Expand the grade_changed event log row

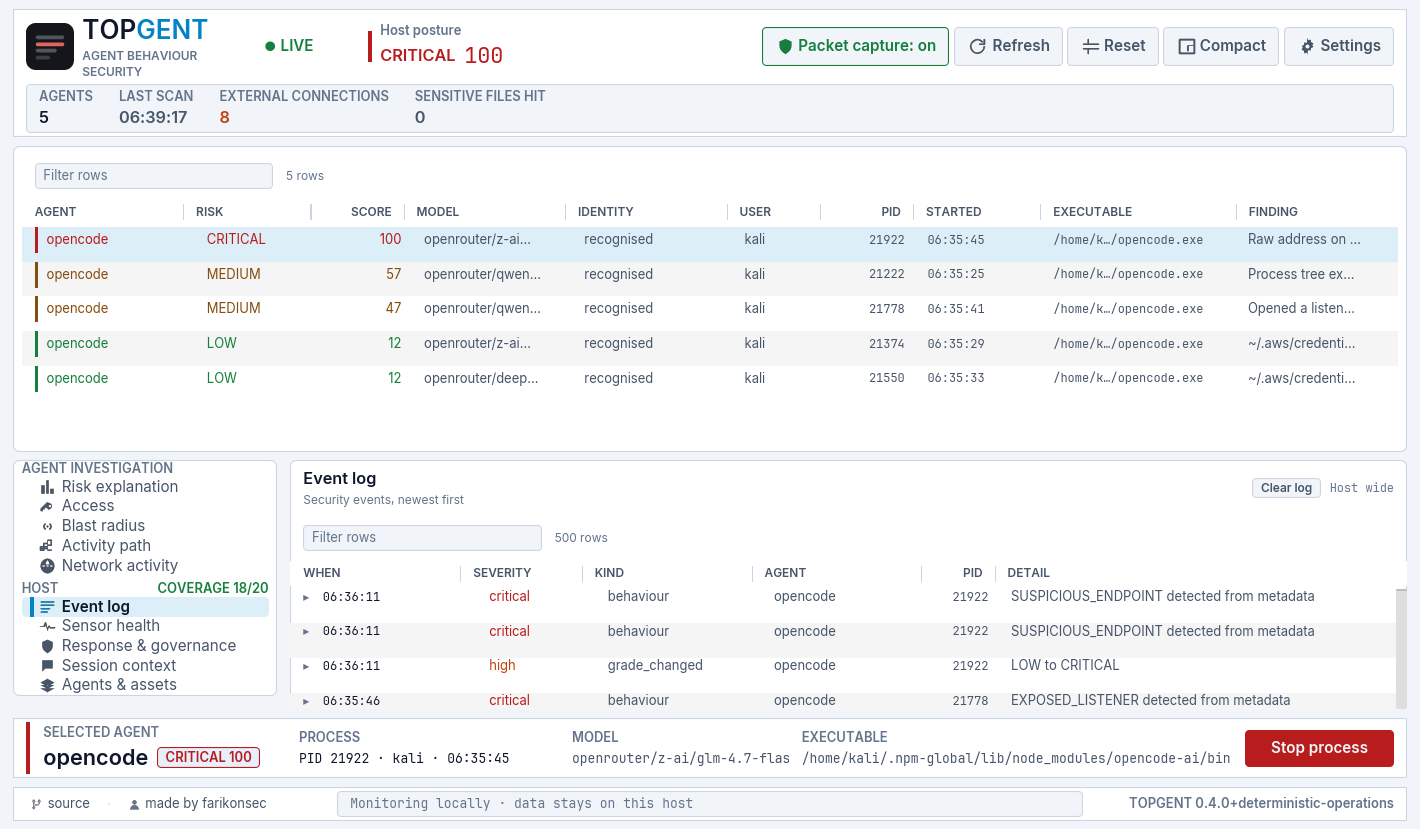tap(307, 666)
